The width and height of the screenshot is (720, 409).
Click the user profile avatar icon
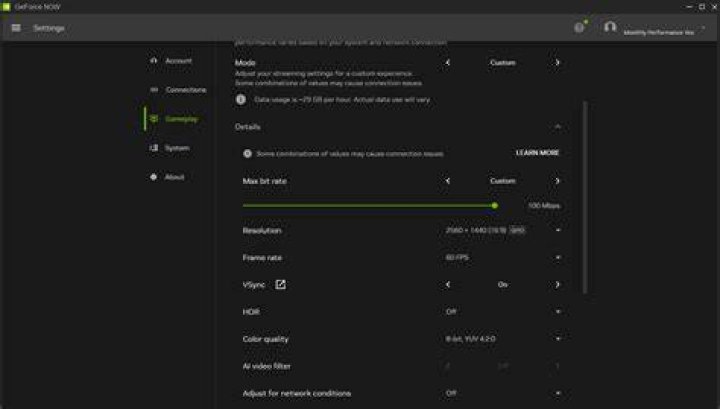point(610,27)
